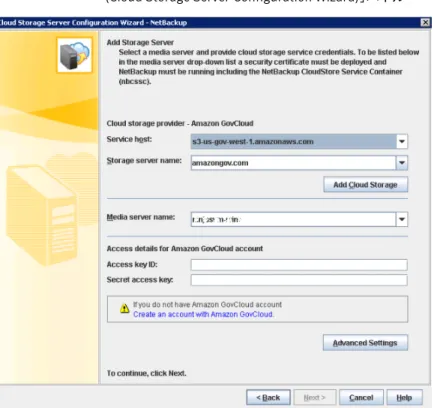The width and height of the screenshot is (434, 408).
Task: Click the Media server name label
Action: click(x=141, y=217)
